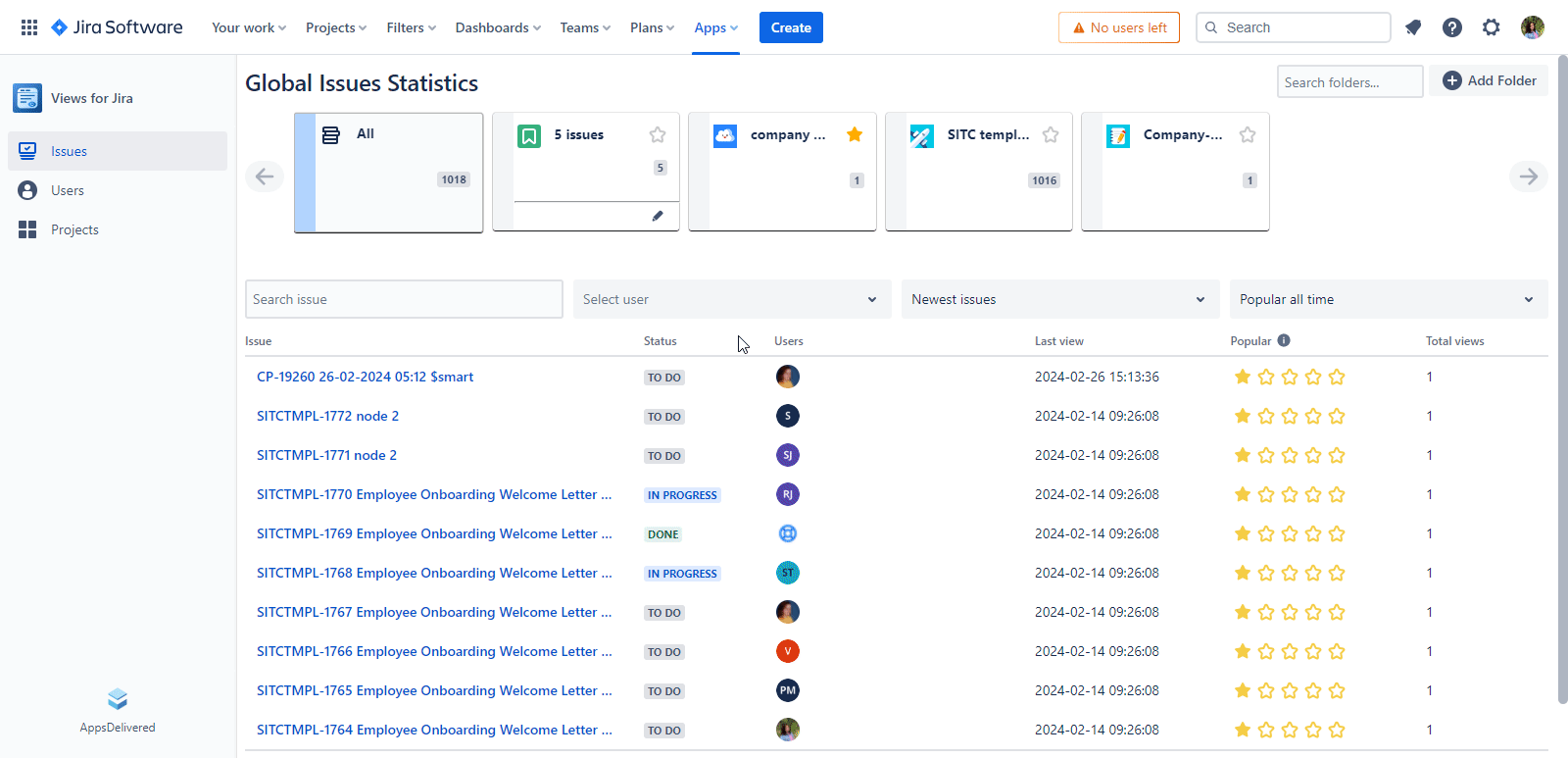Unfavorite the company folder star
Image resolution: width=1568 pixels, height=758 pixels.
(855, 134)
